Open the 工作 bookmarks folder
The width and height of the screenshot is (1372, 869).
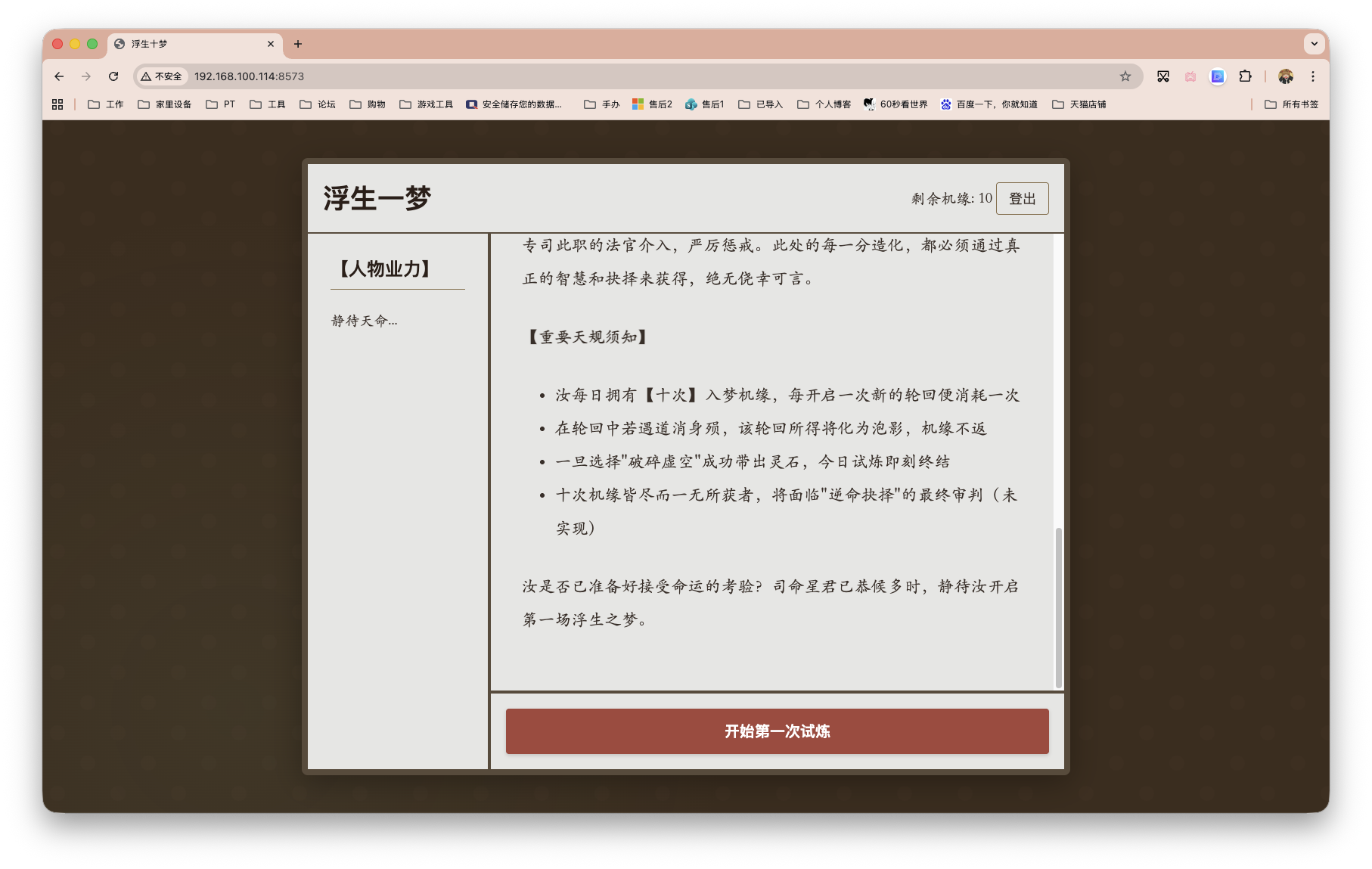click(x=105, y=104)
